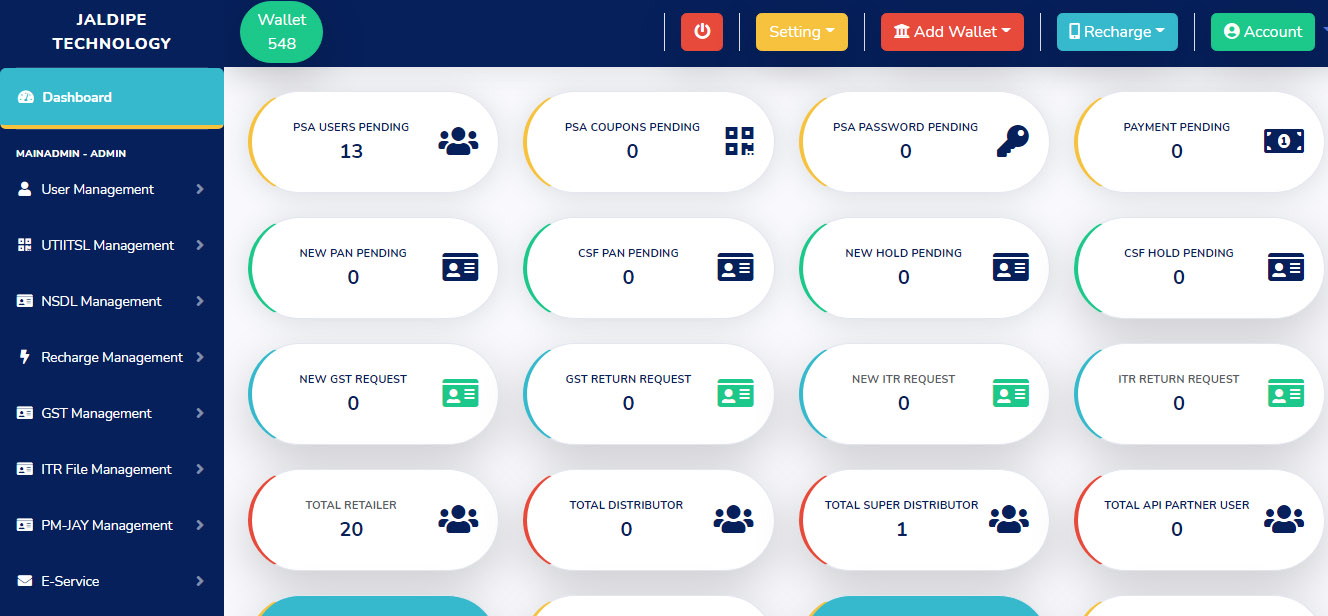The width and height of the screenshot is (1328, 616).
Task: Open the Add Wallet dropdown
Action: point(952,32)
